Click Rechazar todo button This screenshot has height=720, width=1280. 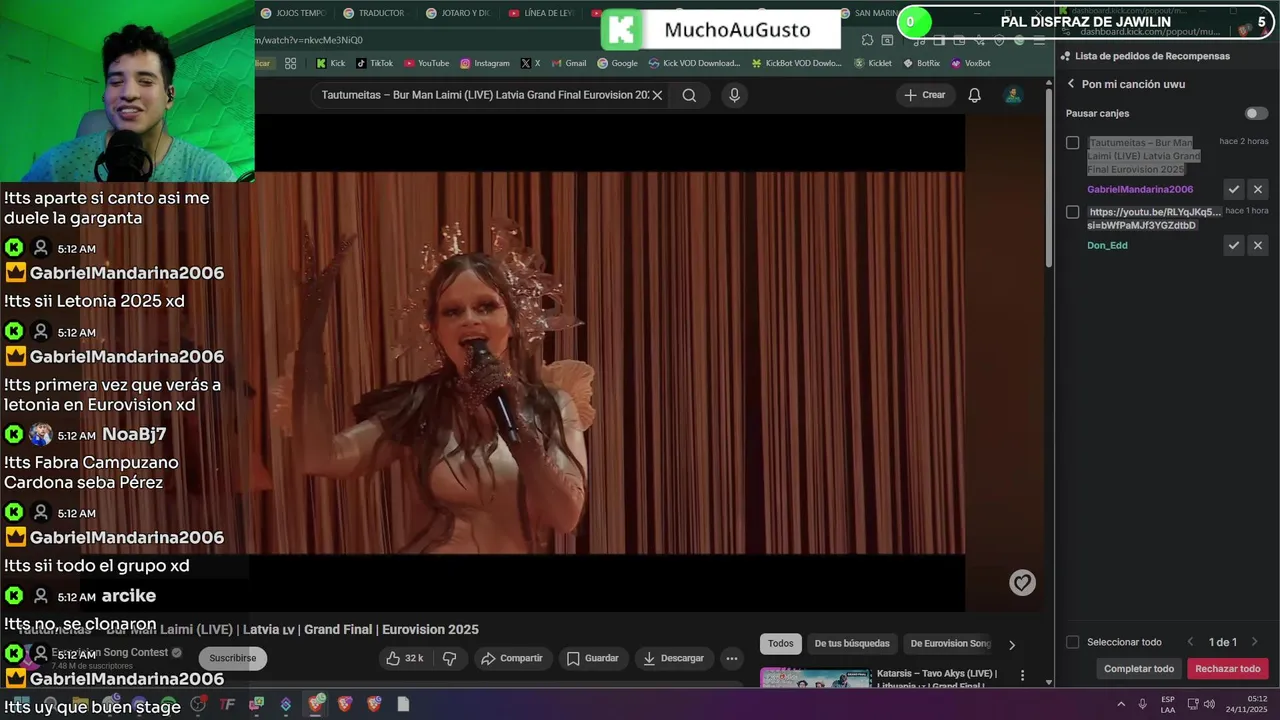(1228, 669)
